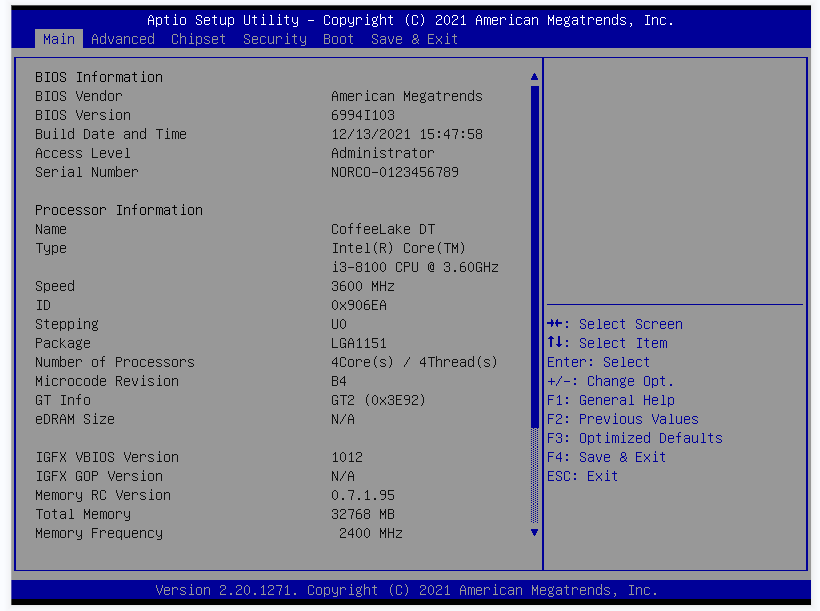
Task: Select the BIOS Version value 6994I103
Action: (363, 115)
